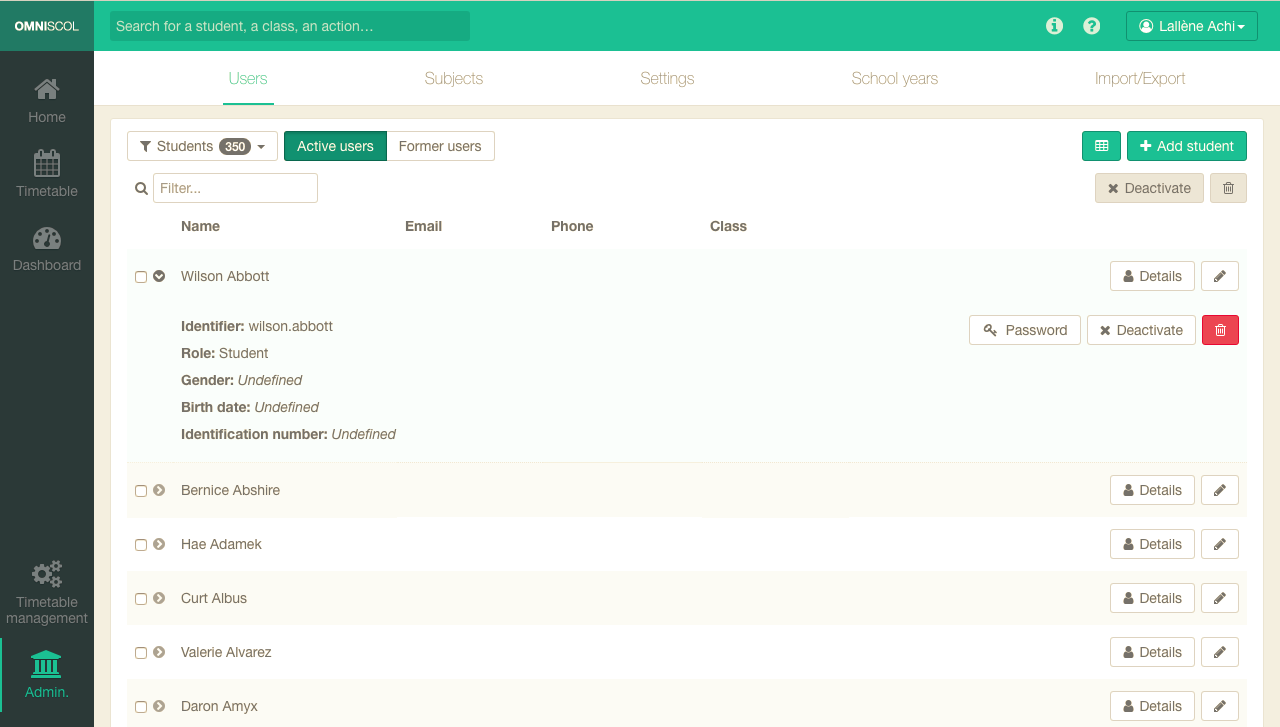Click the info icon in header

point(1054,26)
